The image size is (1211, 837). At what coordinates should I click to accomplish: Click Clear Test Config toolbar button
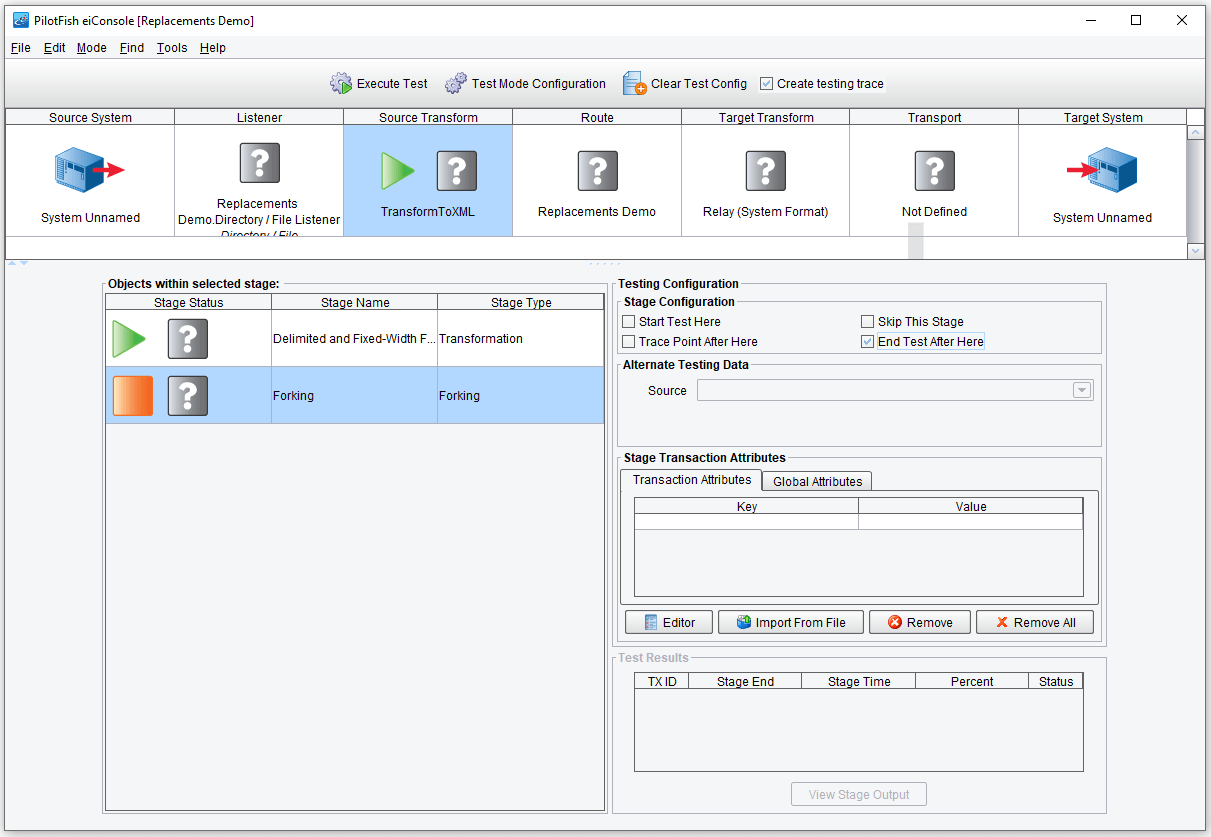685,84
